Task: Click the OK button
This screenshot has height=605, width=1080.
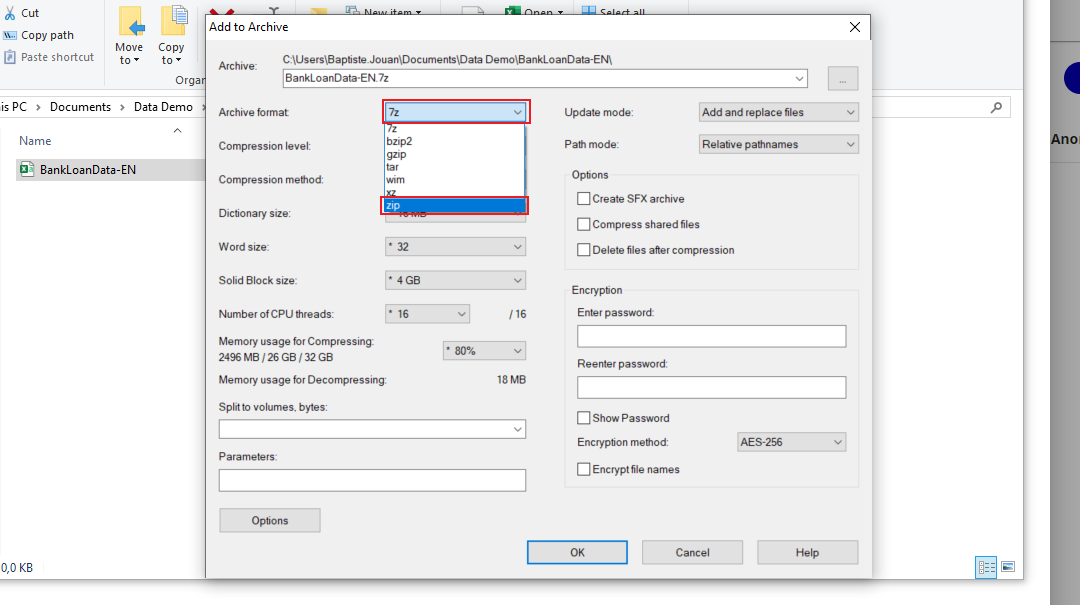Action: pyautogui.click(x=577, y=552)
